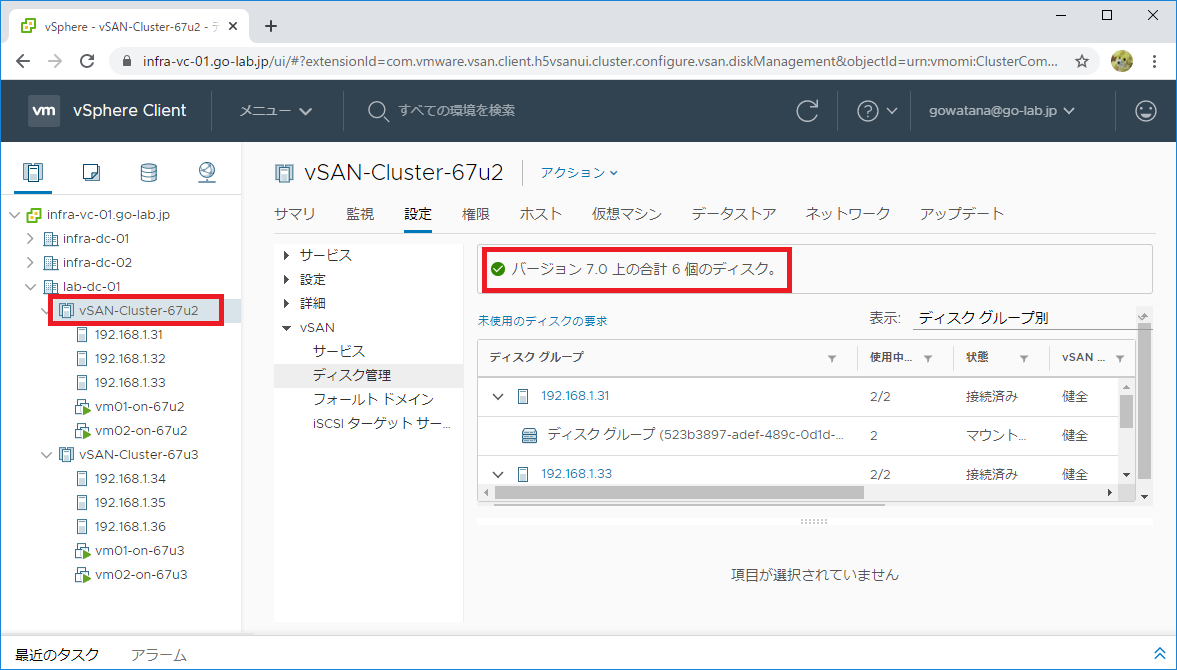Open gowatana@go-lab.jp user dropdown
Viewport: 1177px width, 670px height.
click(1002, 110)
